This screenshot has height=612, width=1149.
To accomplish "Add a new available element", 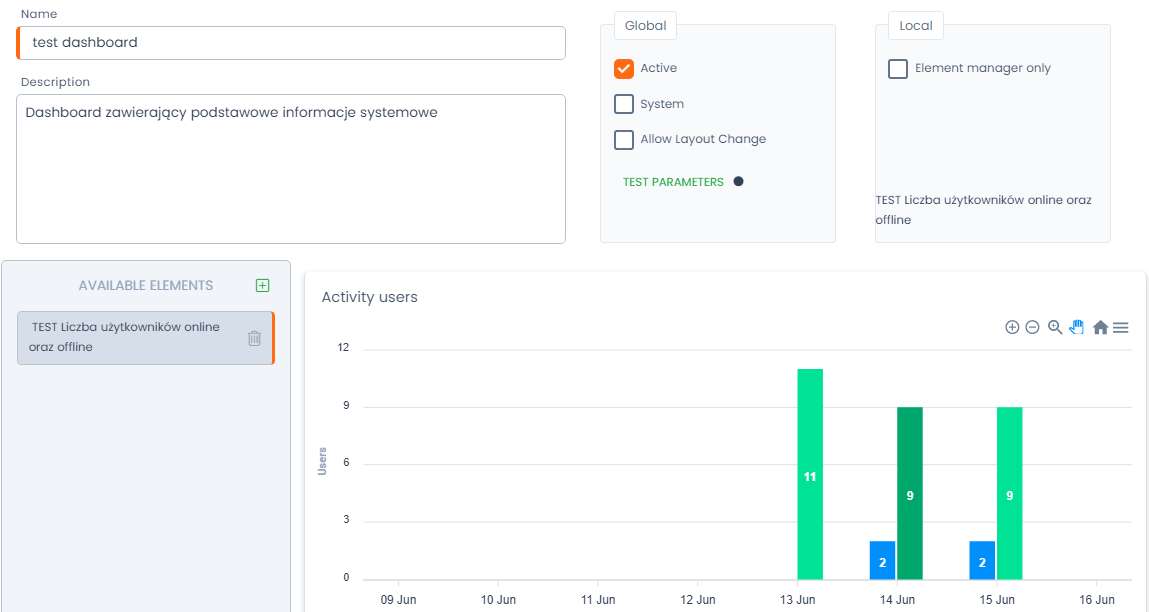I will (262, 285).
